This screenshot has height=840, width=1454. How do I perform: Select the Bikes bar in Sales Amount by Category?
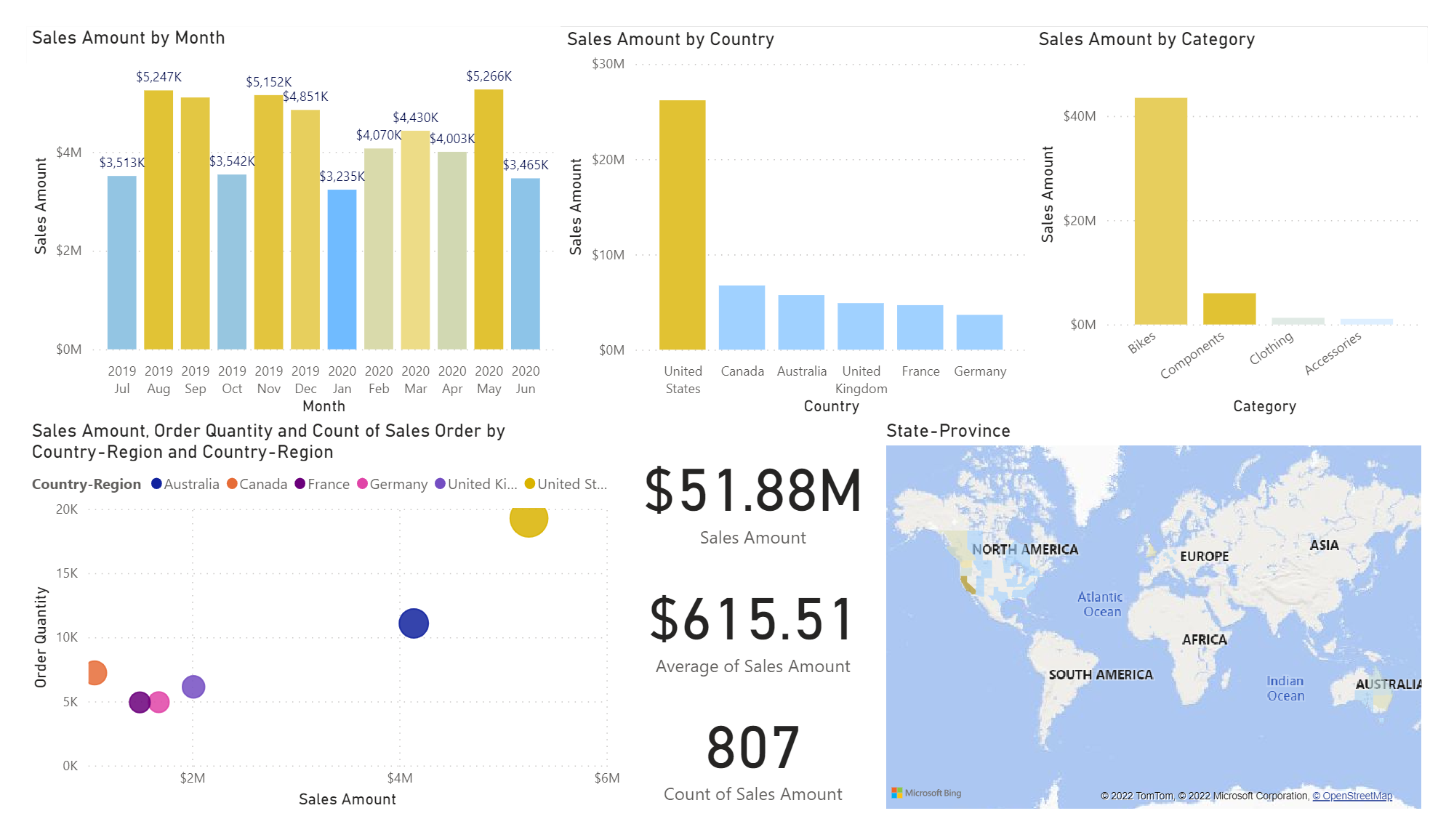coord(1161,212)
